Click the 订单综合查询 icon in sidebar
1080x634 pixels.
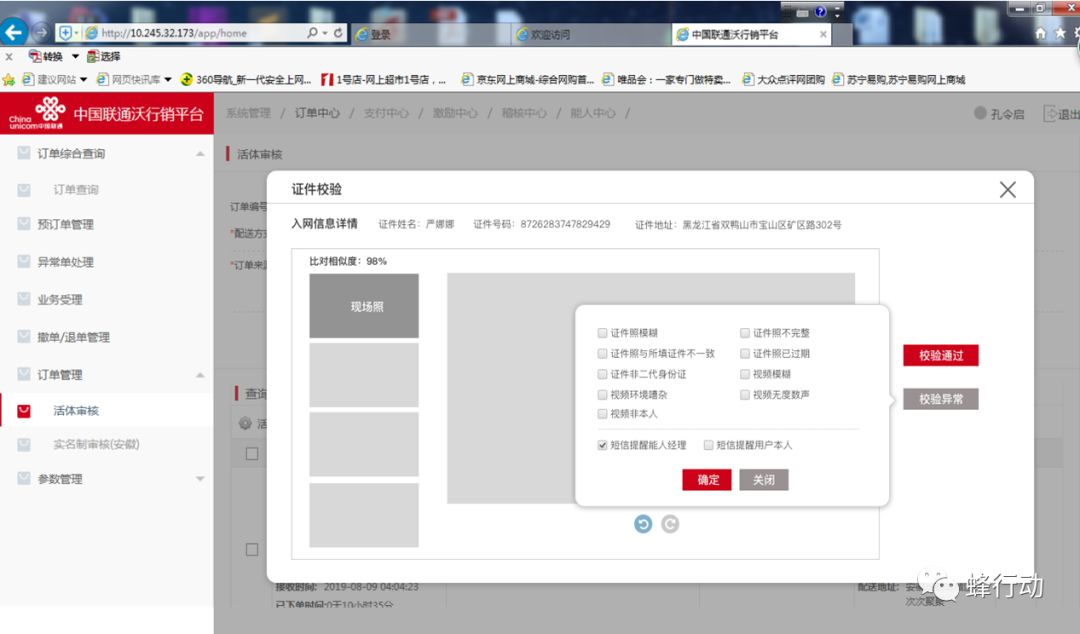coord(22,152)
